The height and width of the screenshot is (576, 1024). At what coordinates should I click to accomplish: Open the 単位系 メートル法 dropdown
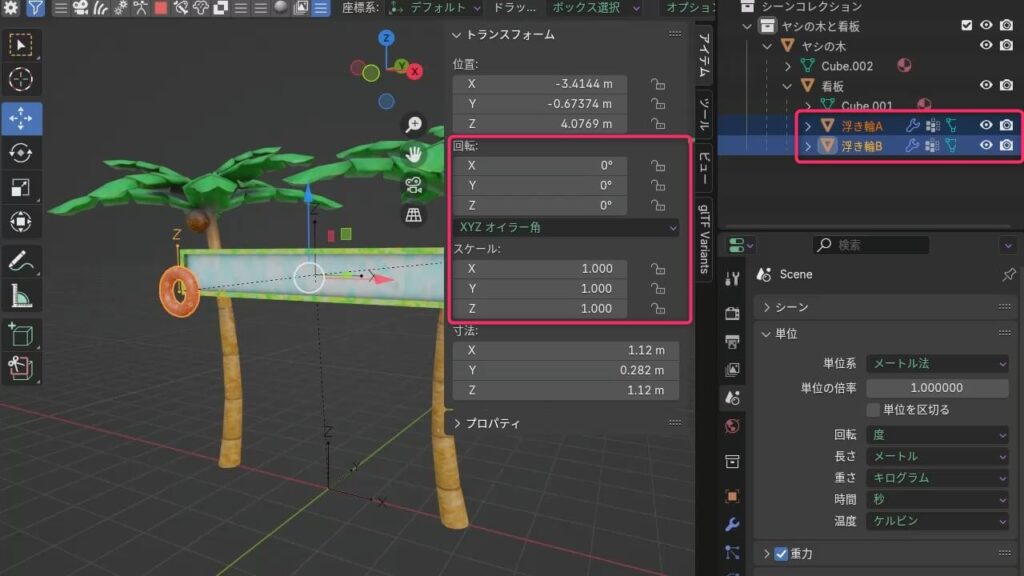[938, 363]
